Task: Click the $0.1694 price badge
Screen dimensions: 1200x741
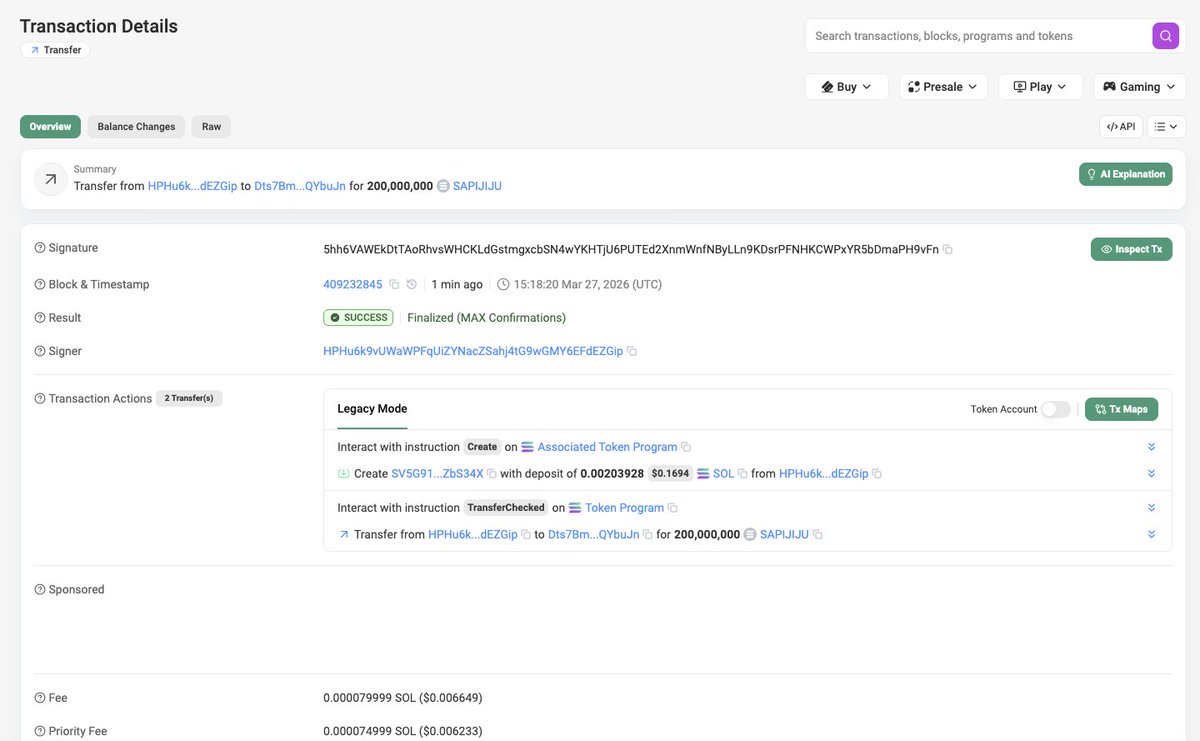Action: tap(670, 474)
